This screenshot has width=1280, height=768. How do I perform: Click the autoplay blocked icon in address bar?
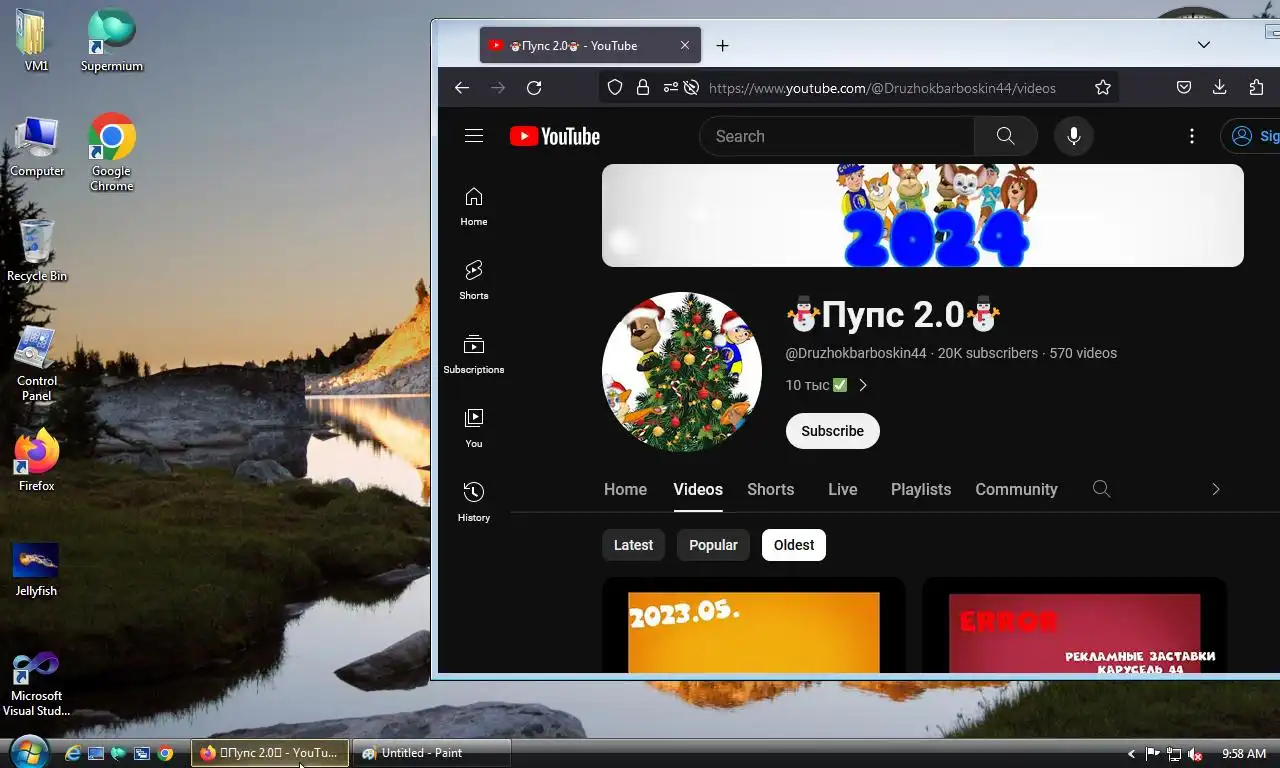pyautogui.click(x=691, y=88)
